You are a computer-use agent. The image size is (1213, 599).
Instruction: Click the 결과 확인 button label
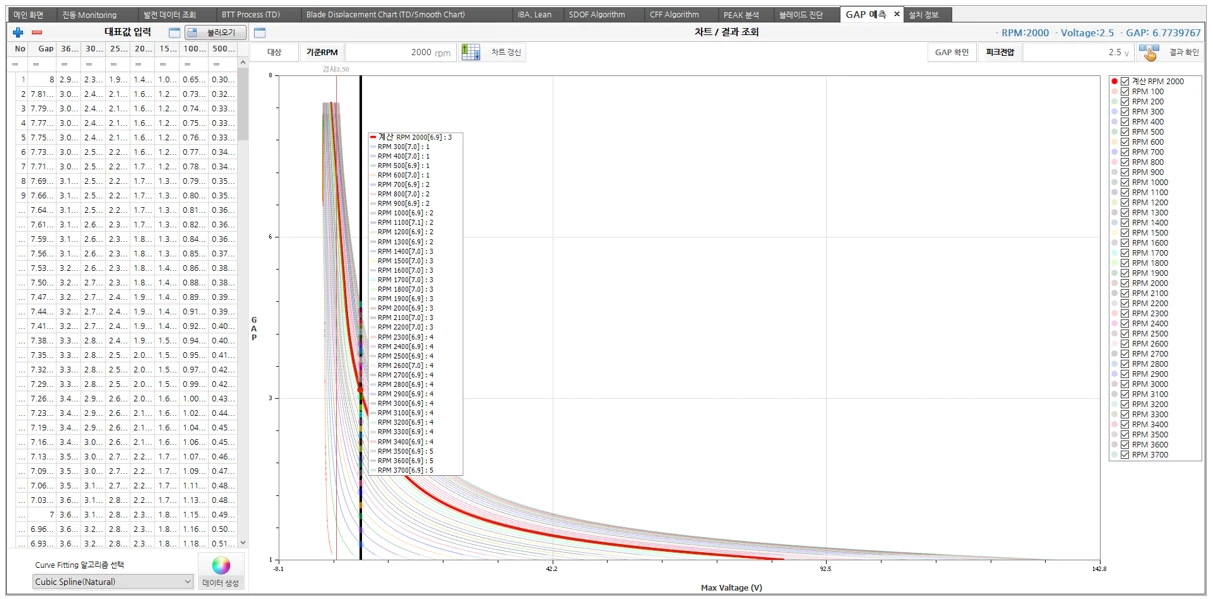click(1183, 52)
